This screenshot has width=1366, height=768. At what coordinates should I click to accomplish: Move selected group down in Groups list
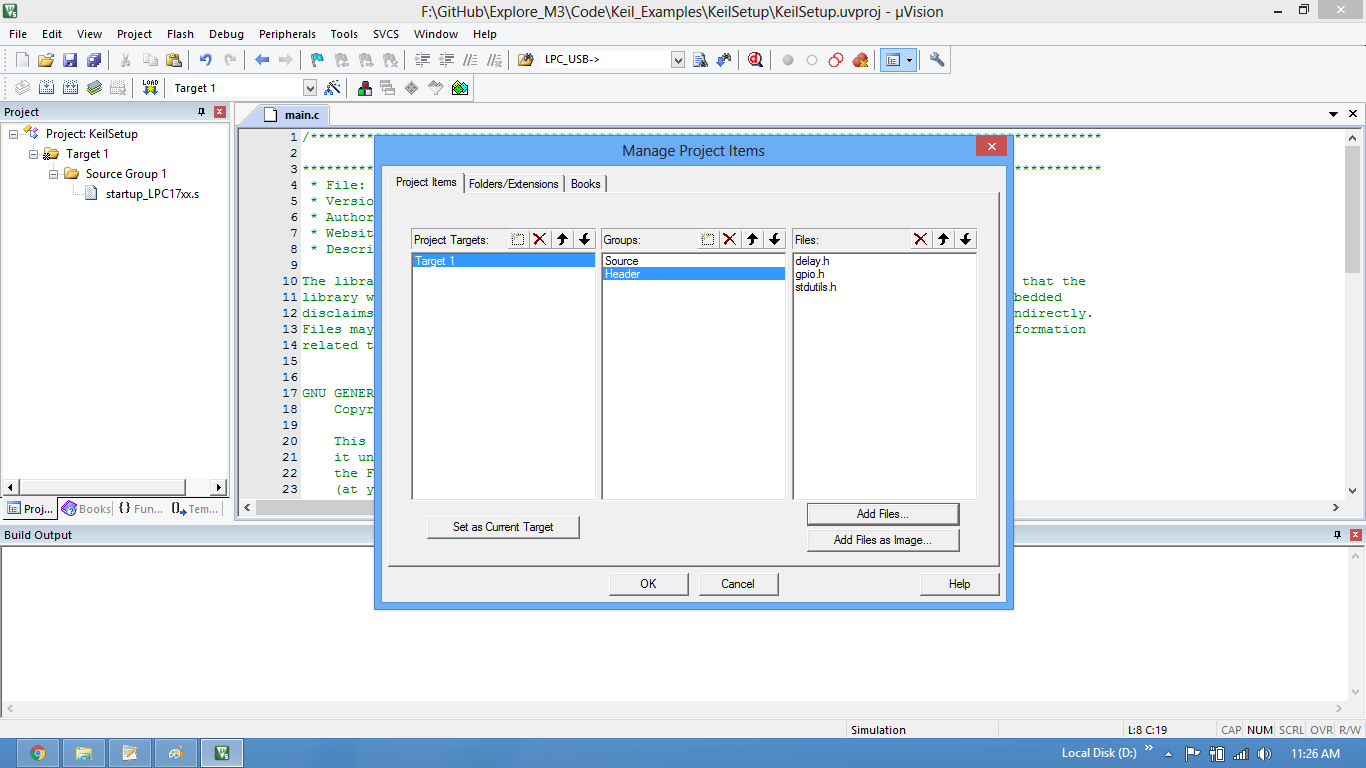774,240
